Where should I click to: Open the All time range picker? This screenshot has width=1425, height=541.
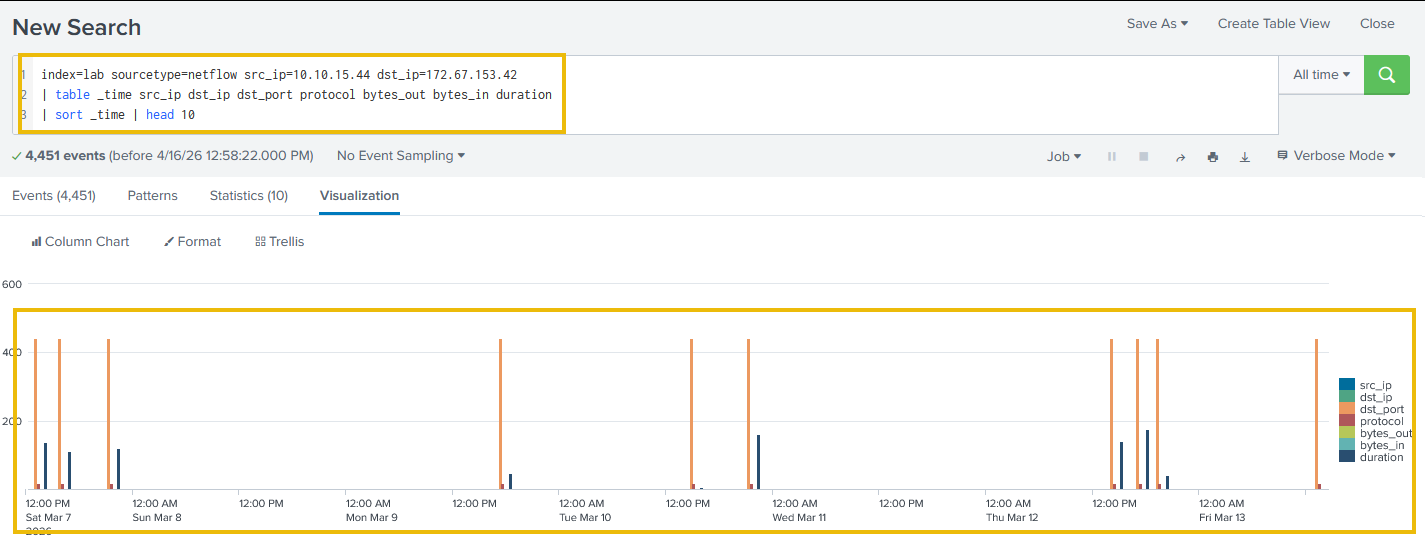[x=1321, y=75]
